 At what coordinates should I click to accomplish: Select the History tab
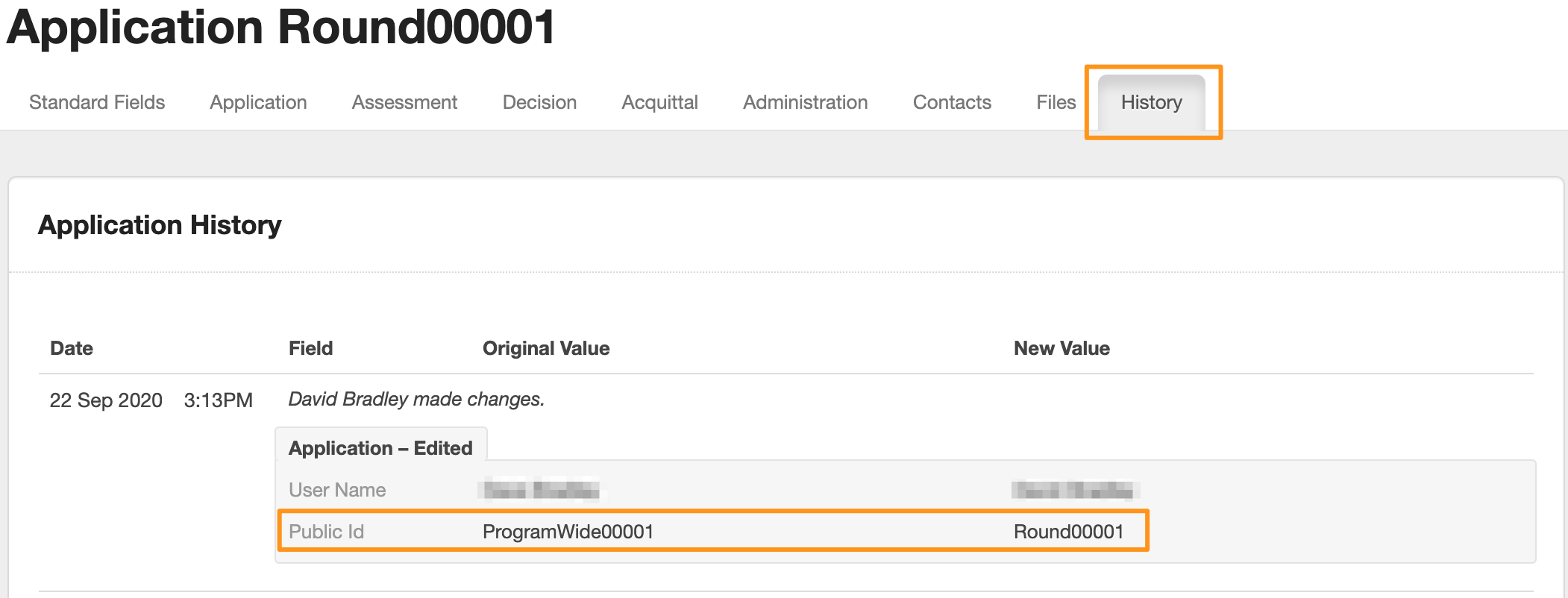(1151, 102)
